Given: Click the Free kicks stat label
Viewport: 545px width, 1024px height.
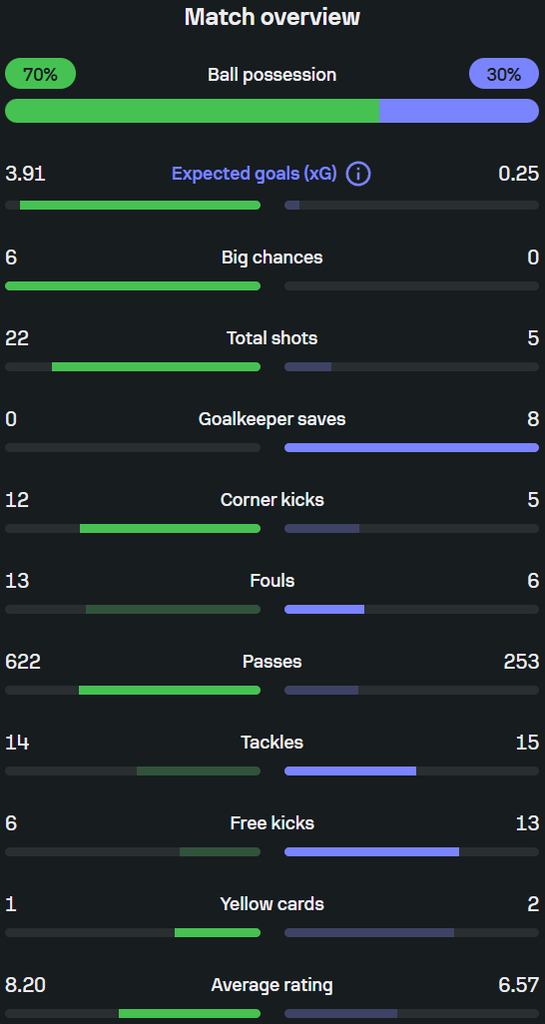Looking at the screenshot, I should tap(272, 824).
